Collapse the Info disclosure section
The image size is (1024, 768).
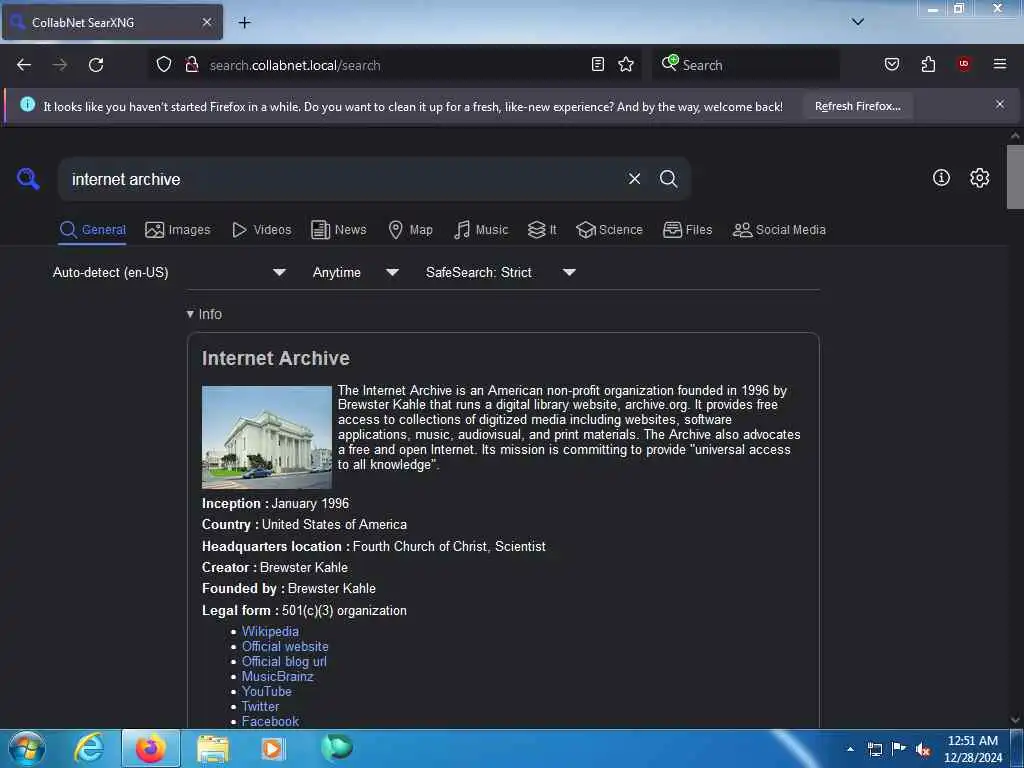(204, 314)
